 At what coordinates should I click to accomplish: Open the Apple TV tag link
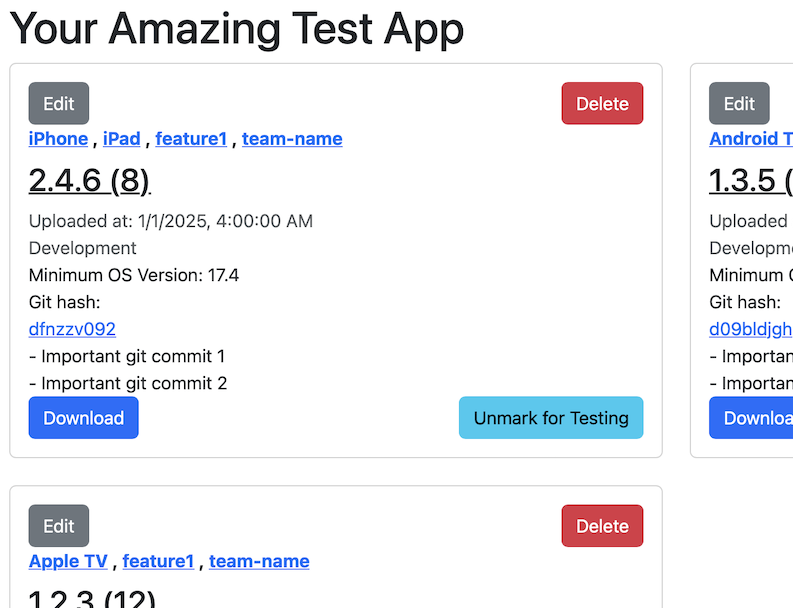click(68, 562)
